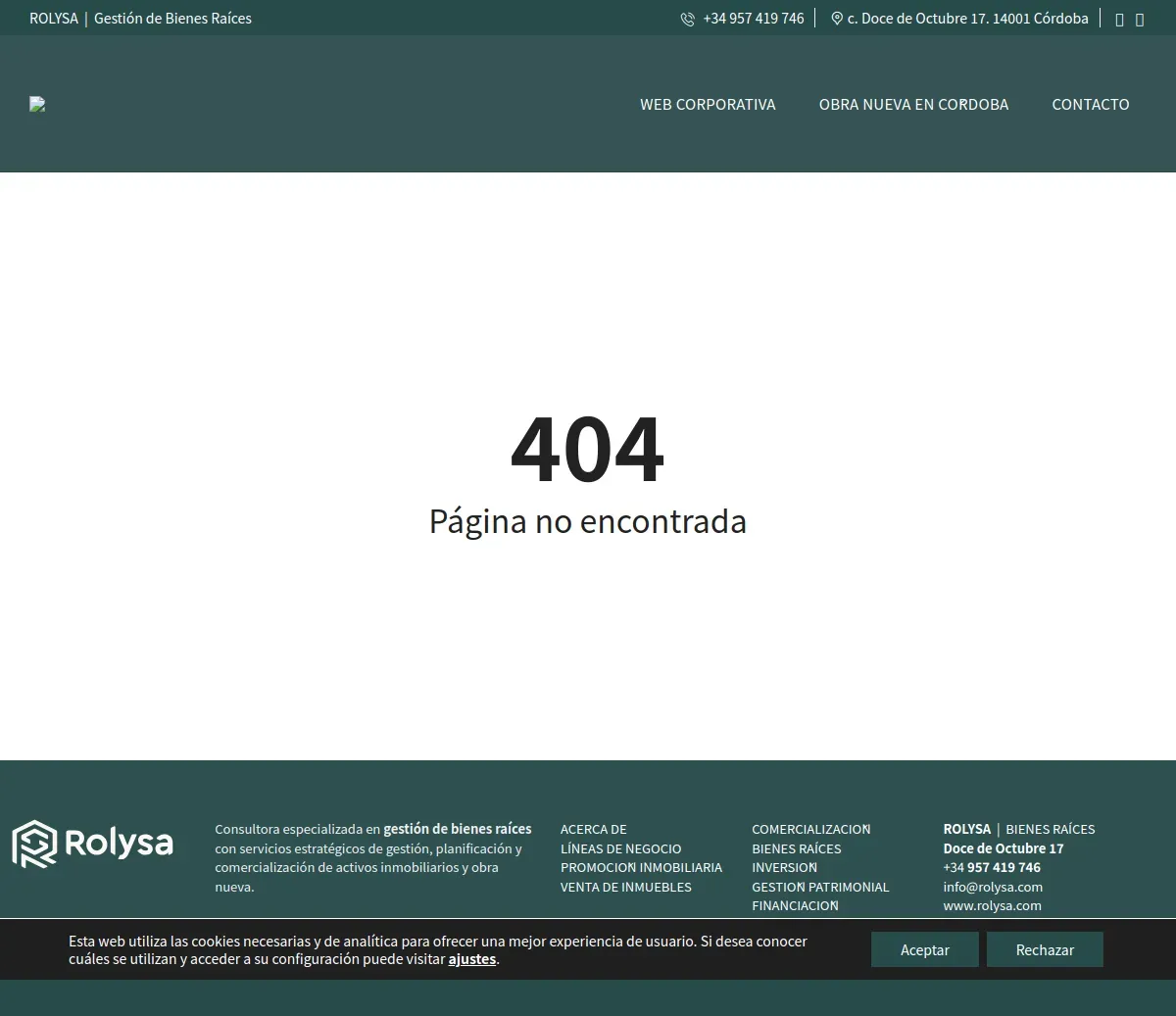Click the Rolysa logo in the footer

[x=92, y=844]
